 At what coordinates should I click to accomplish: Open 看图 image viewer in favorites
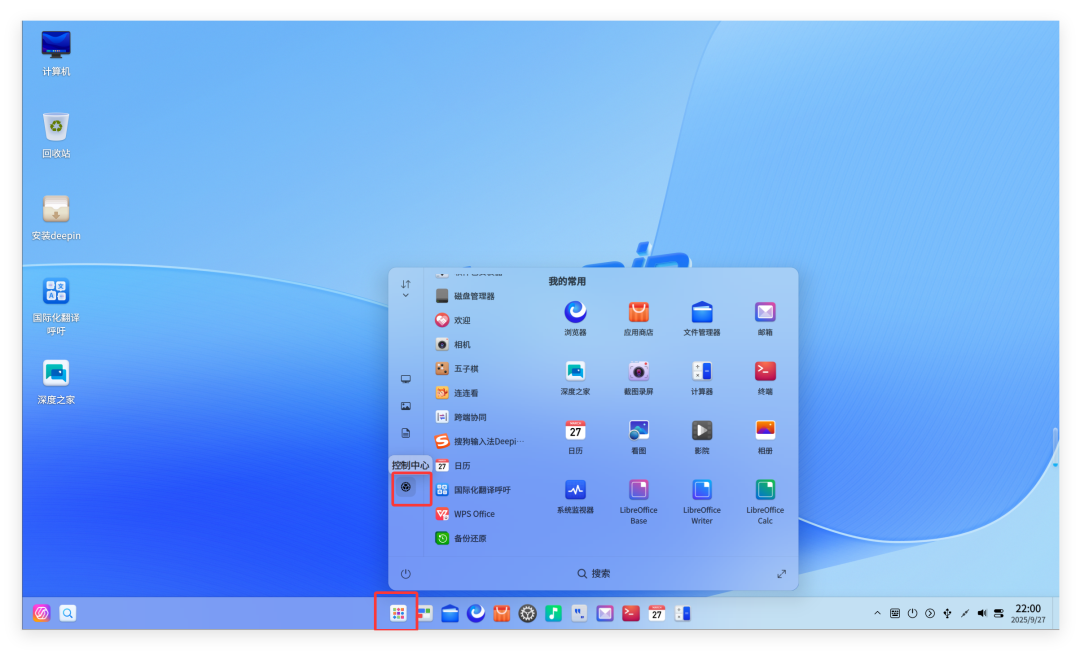pos(638,437)
